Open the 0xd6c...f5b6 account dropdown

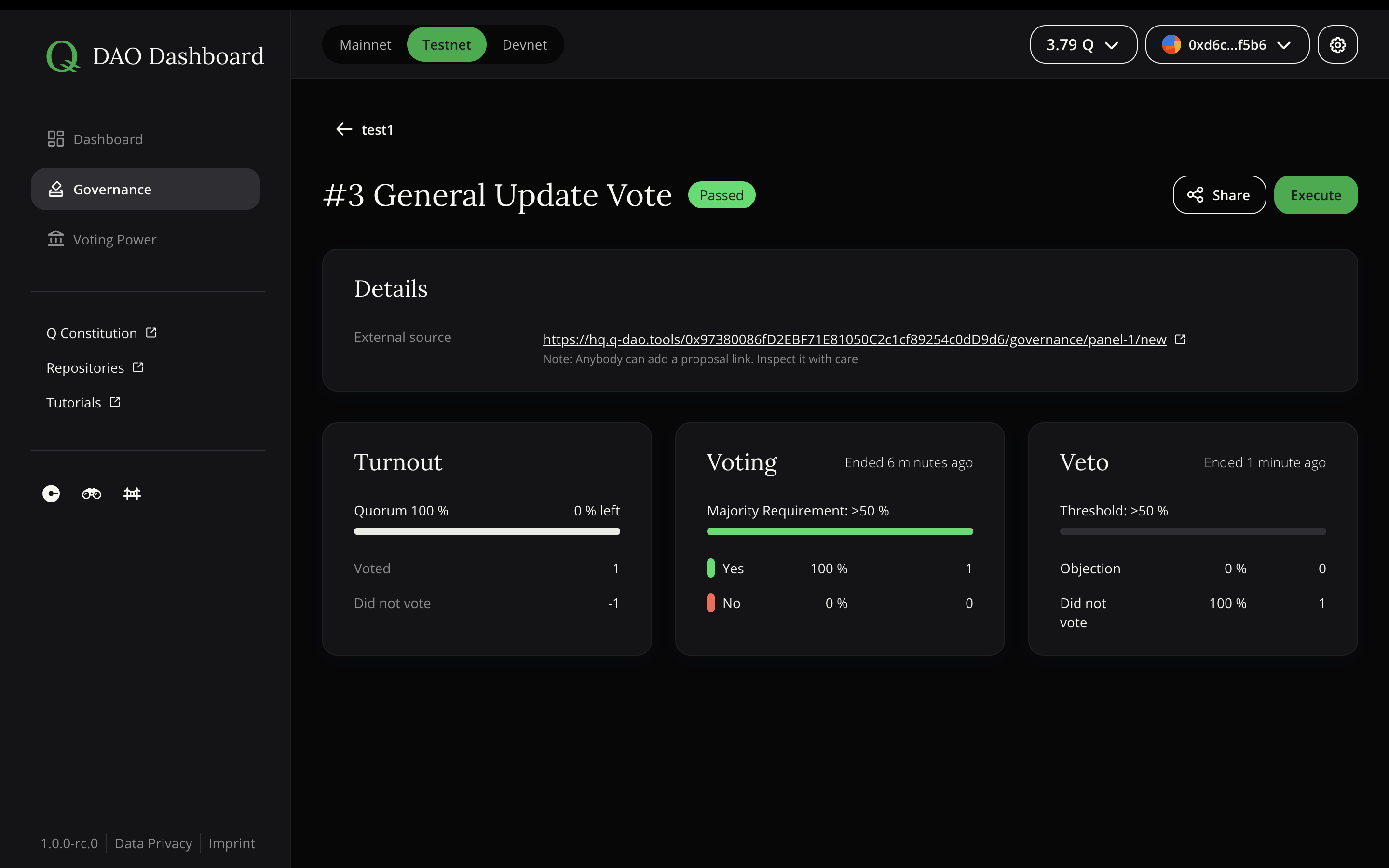[x=1227, y=45]
